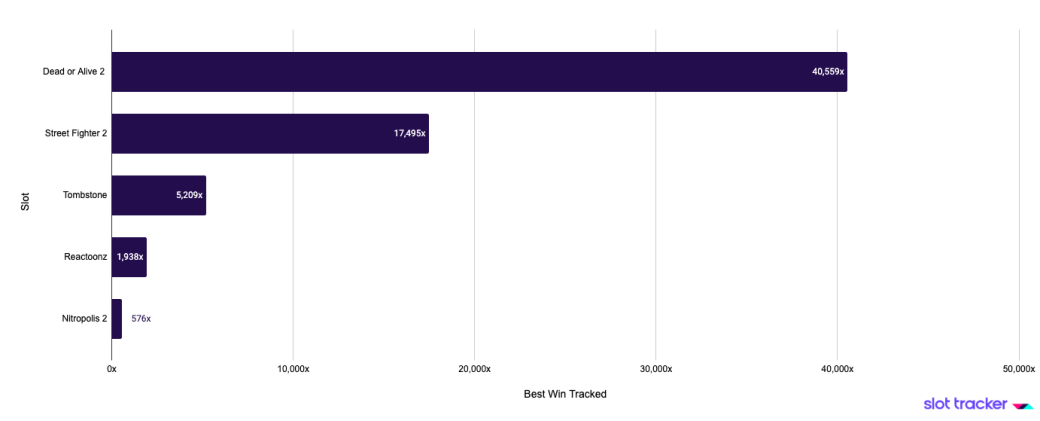Click the 17,495x value label
Viewport: 1040px width, 421px height.
pos(410,133)
